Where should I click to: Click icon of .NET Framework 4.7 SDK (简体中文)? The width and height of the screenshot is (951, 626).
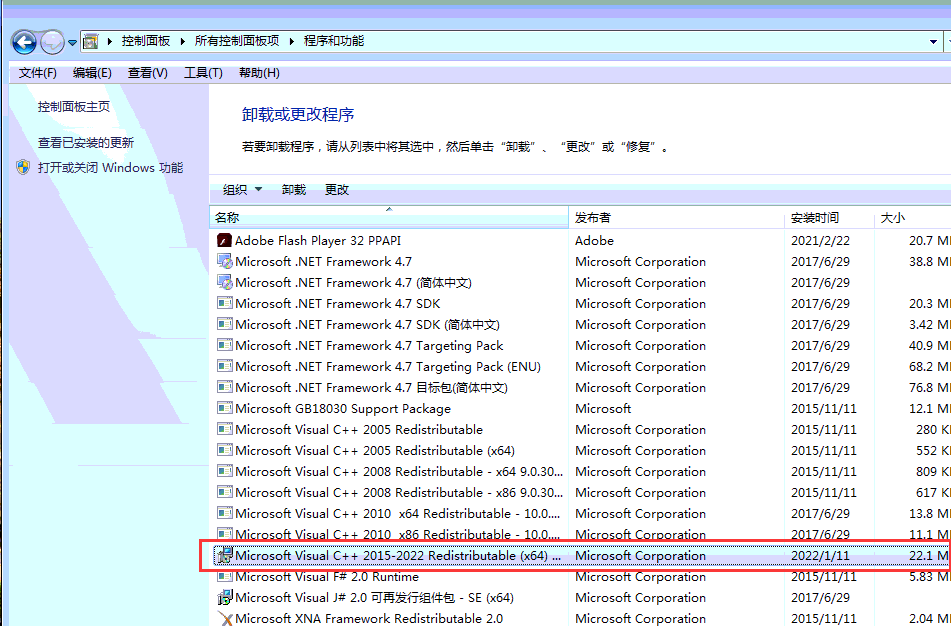pos(224,325)
